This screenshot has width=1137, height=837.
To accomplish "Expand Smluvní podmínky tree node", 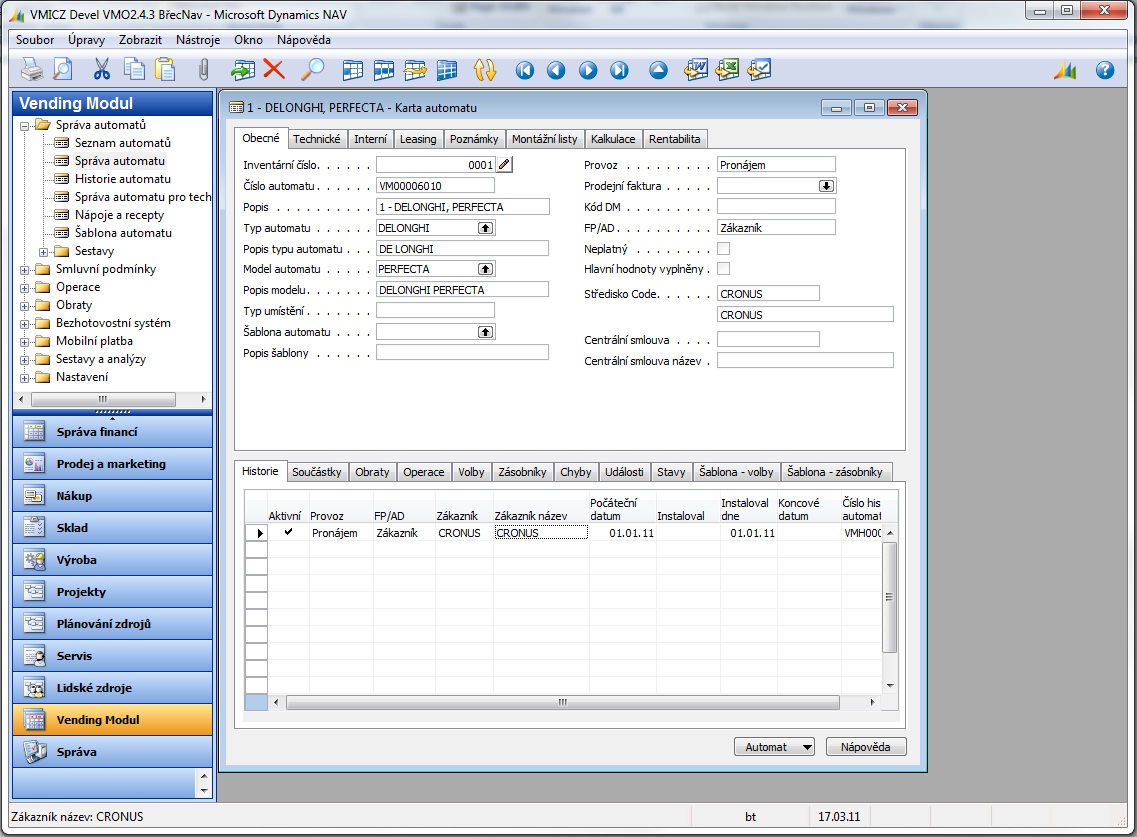I will click(x=25, y=270).
